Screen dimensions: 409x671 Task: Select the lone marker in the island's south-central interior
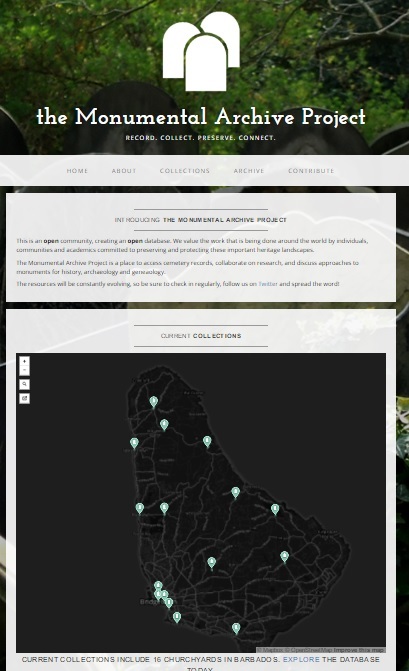(x=211, y=562)
